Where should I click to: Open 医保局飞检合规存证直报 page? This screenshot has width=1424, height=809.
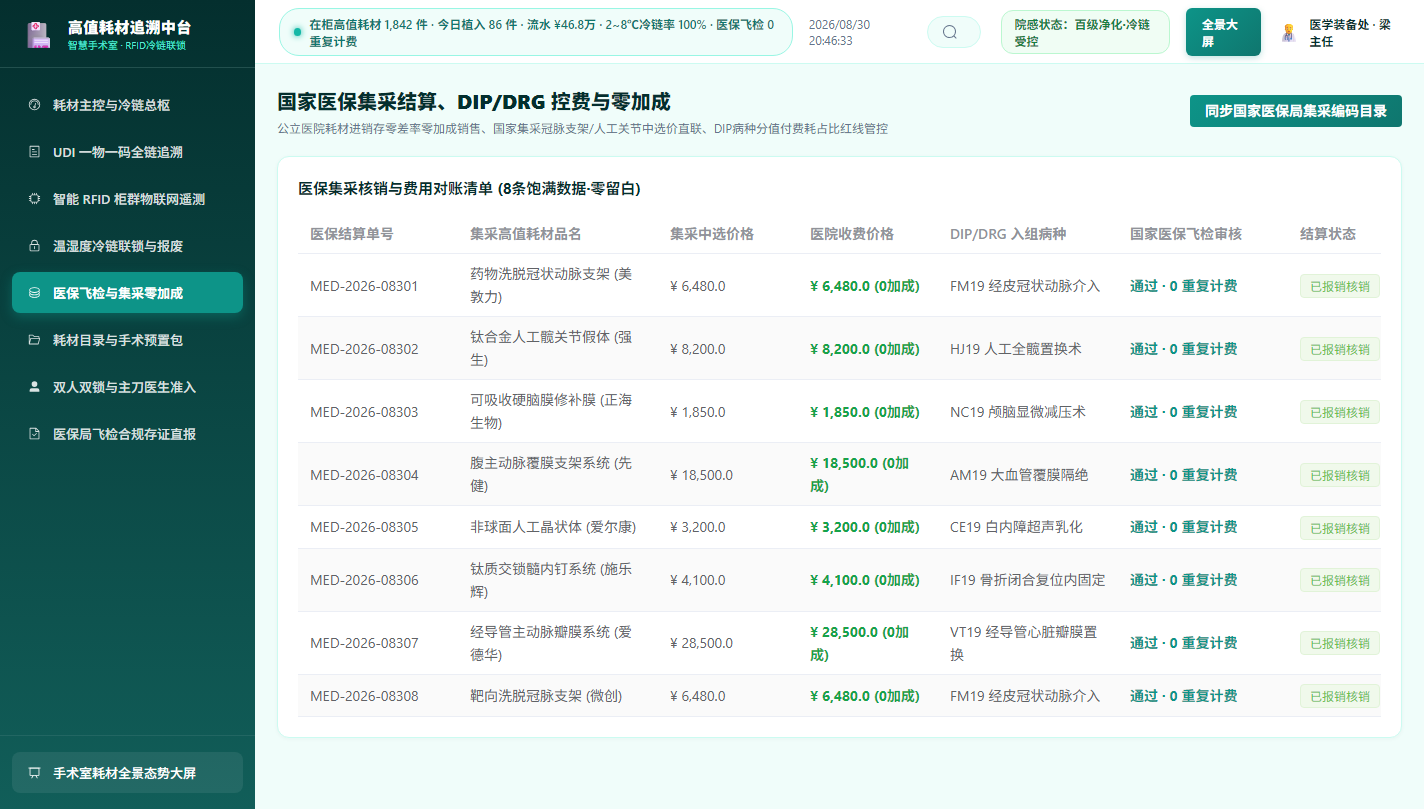pyautogui.click(x=127, y=434)
